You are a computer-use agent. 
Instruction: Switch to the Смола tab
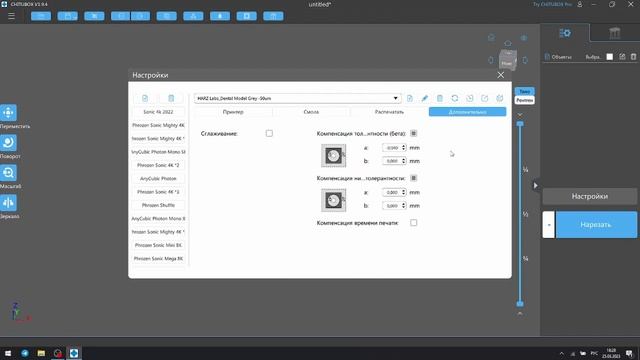[311, 112]
